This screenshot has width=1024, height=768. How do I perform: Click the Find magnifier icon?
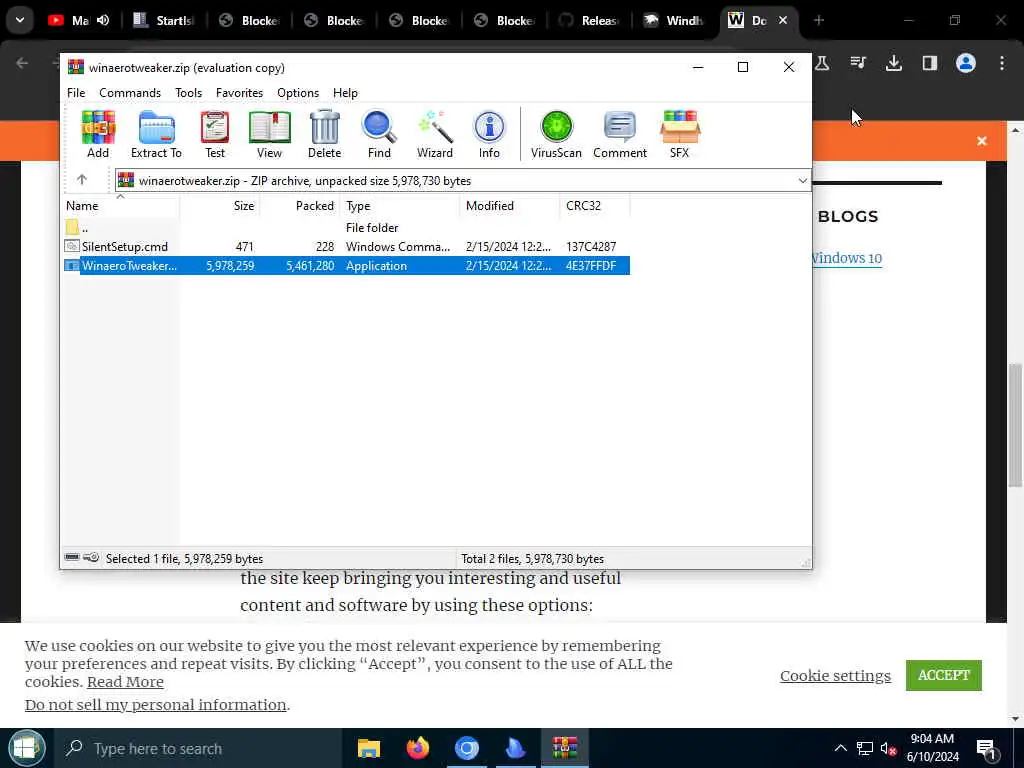point(379,134)
